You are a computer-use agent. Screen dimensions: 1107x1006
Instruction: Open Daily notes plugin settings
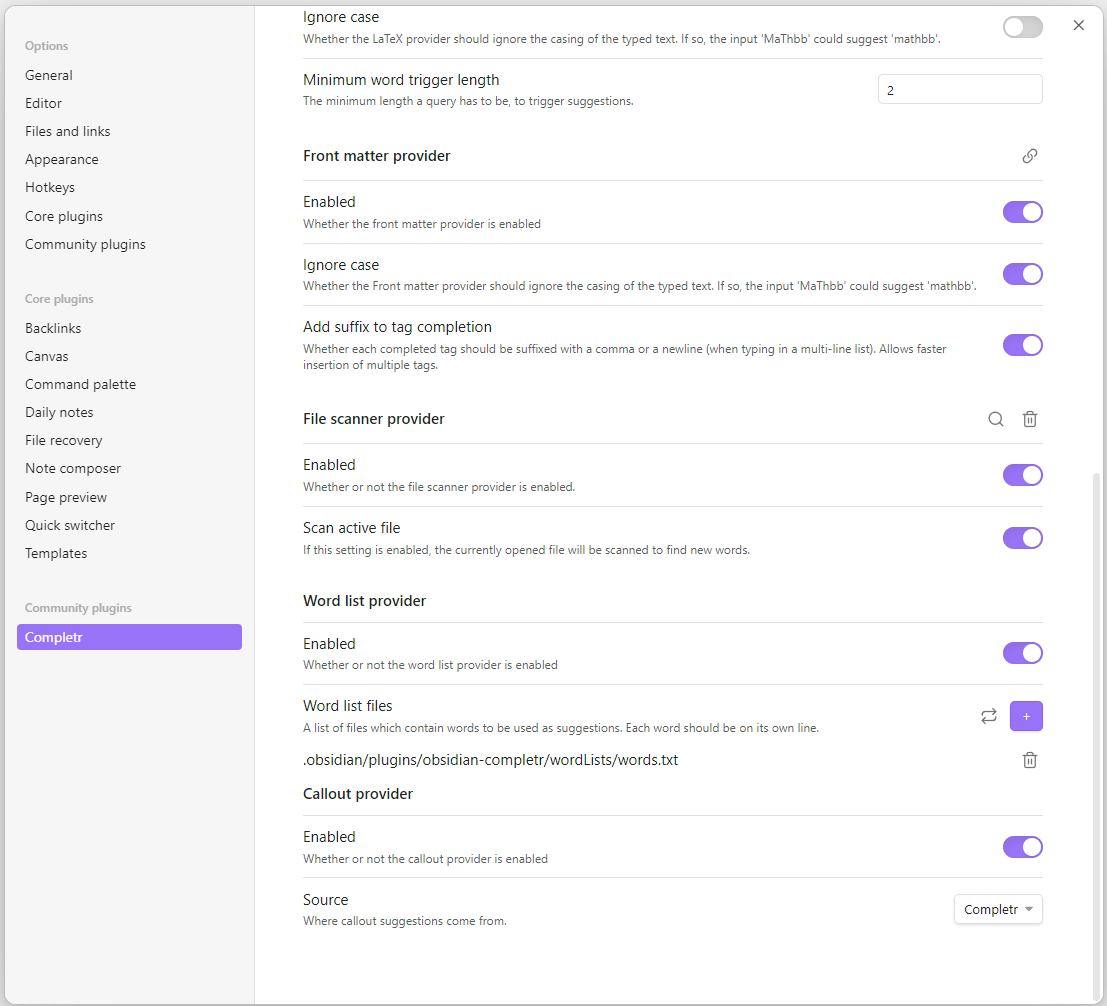(x=129, y=412)
